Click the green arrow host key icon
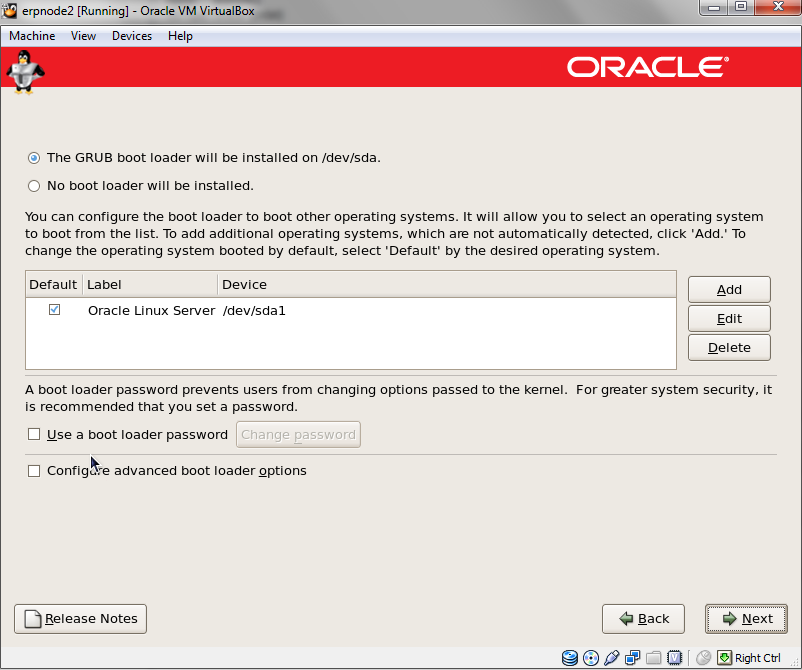This screenshot has width=802, height=670. tap(724, 658)
